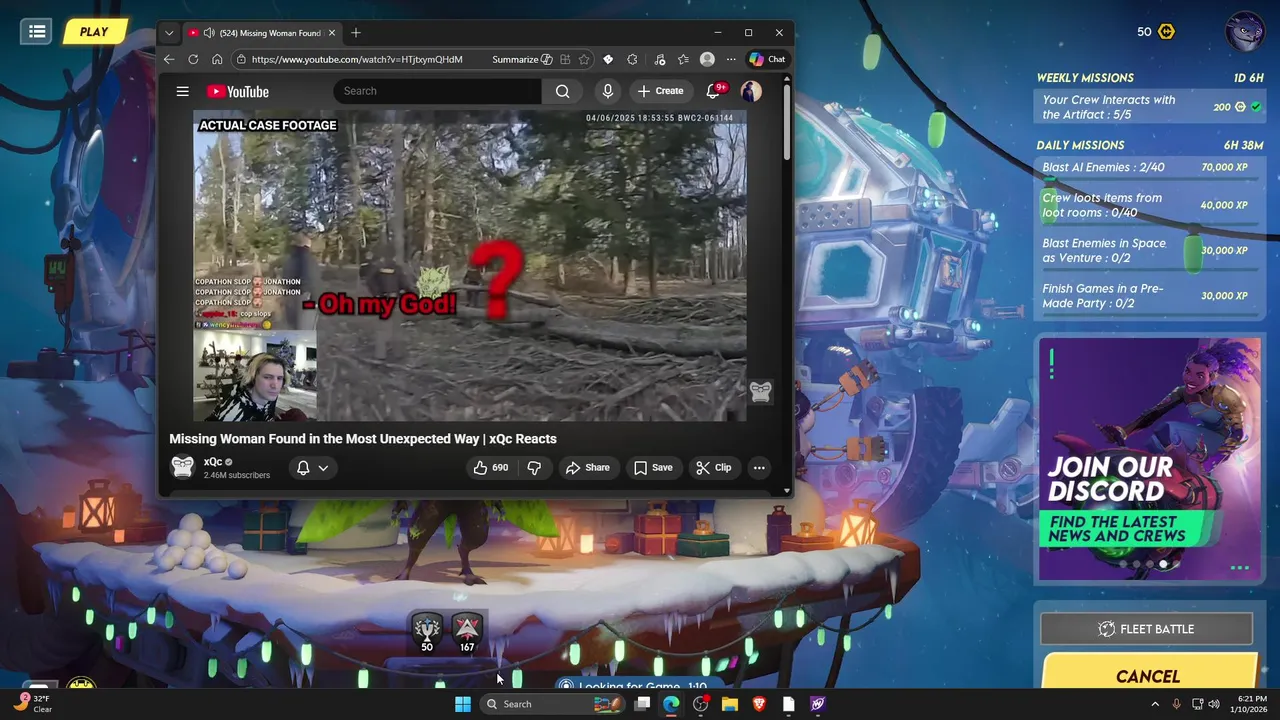The height and width of the screenshot is (720, 1280).
Task: Select the Missing Woman Found browser tab
Action: 263,33
